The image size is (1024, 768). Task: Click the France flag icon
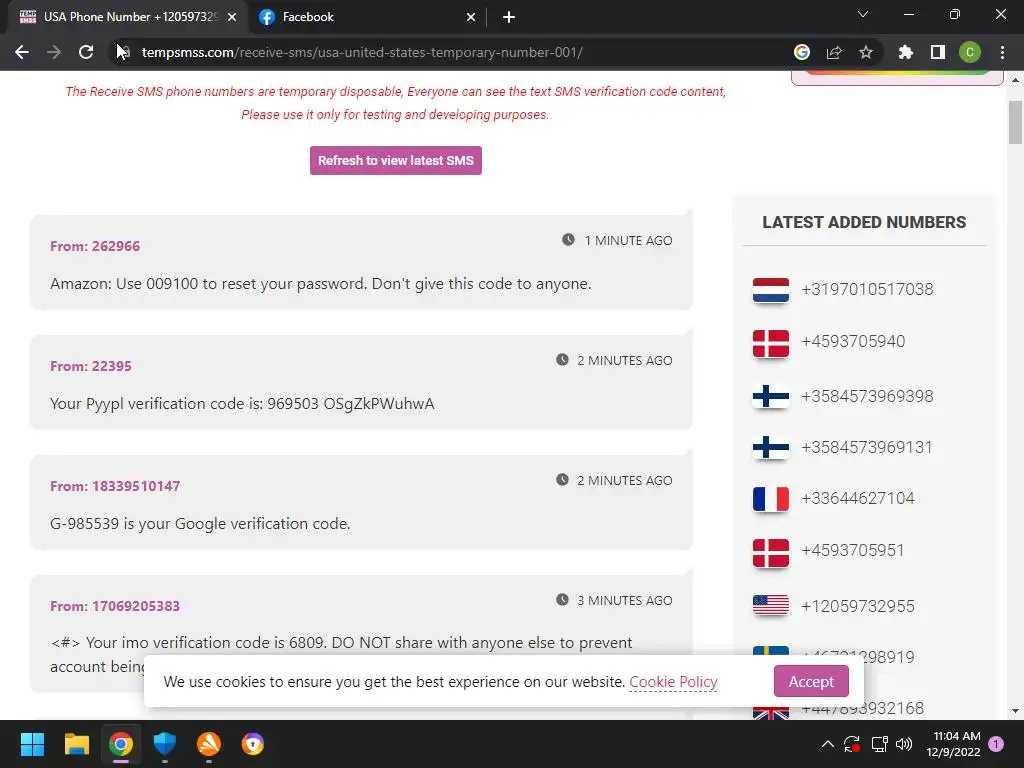click(771, 499)
